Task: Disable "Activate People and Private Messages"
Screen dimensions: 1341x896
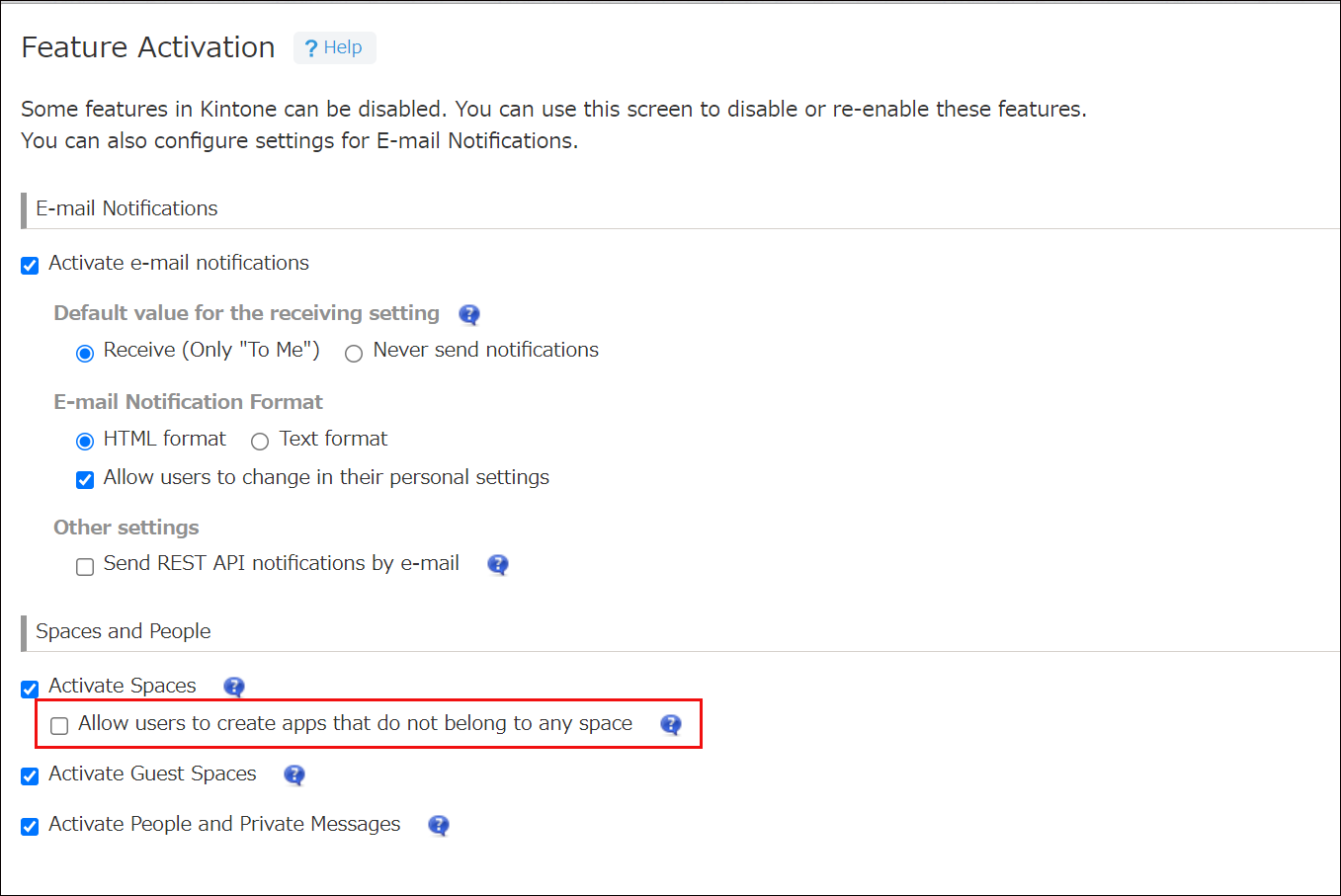Action: click(30, 826)
